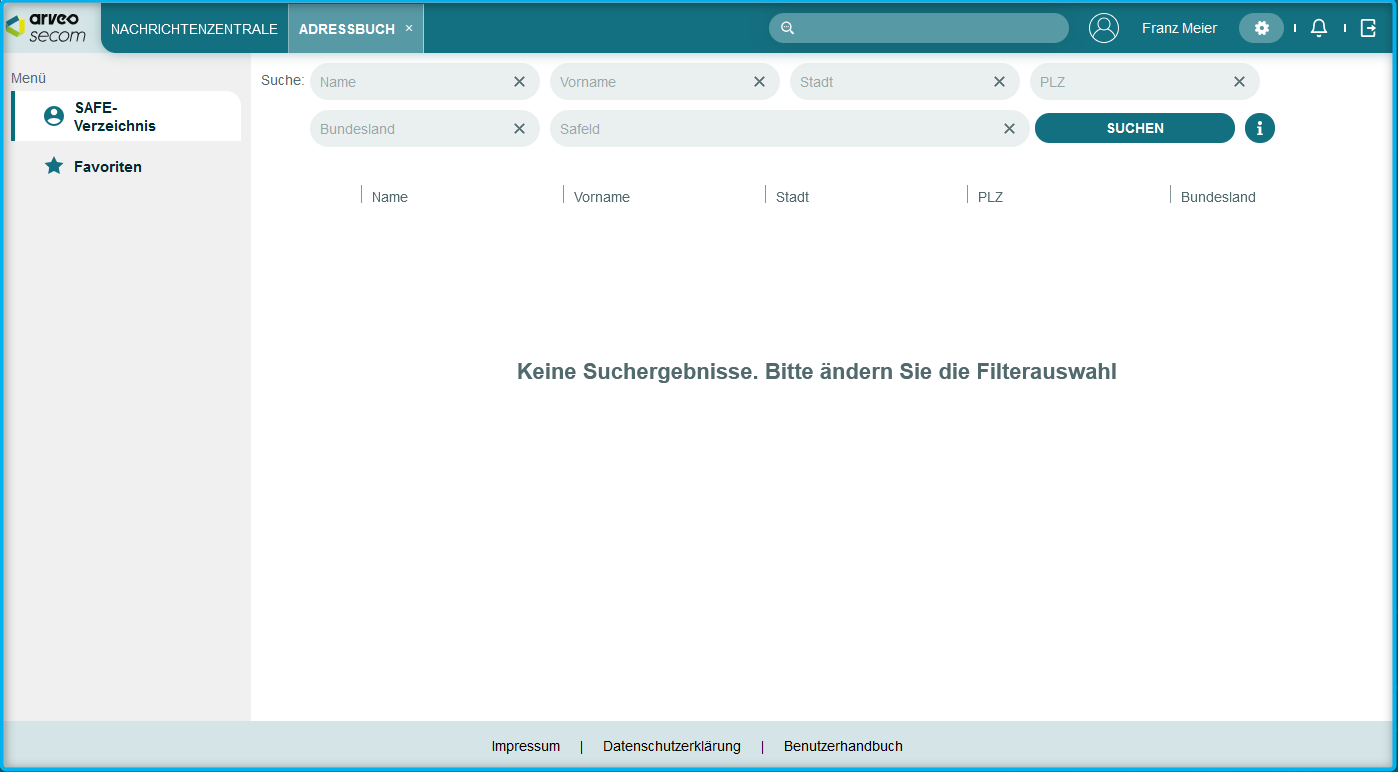Switch to the Nachrichtenzentrale tab

click(x=194, y=29)
